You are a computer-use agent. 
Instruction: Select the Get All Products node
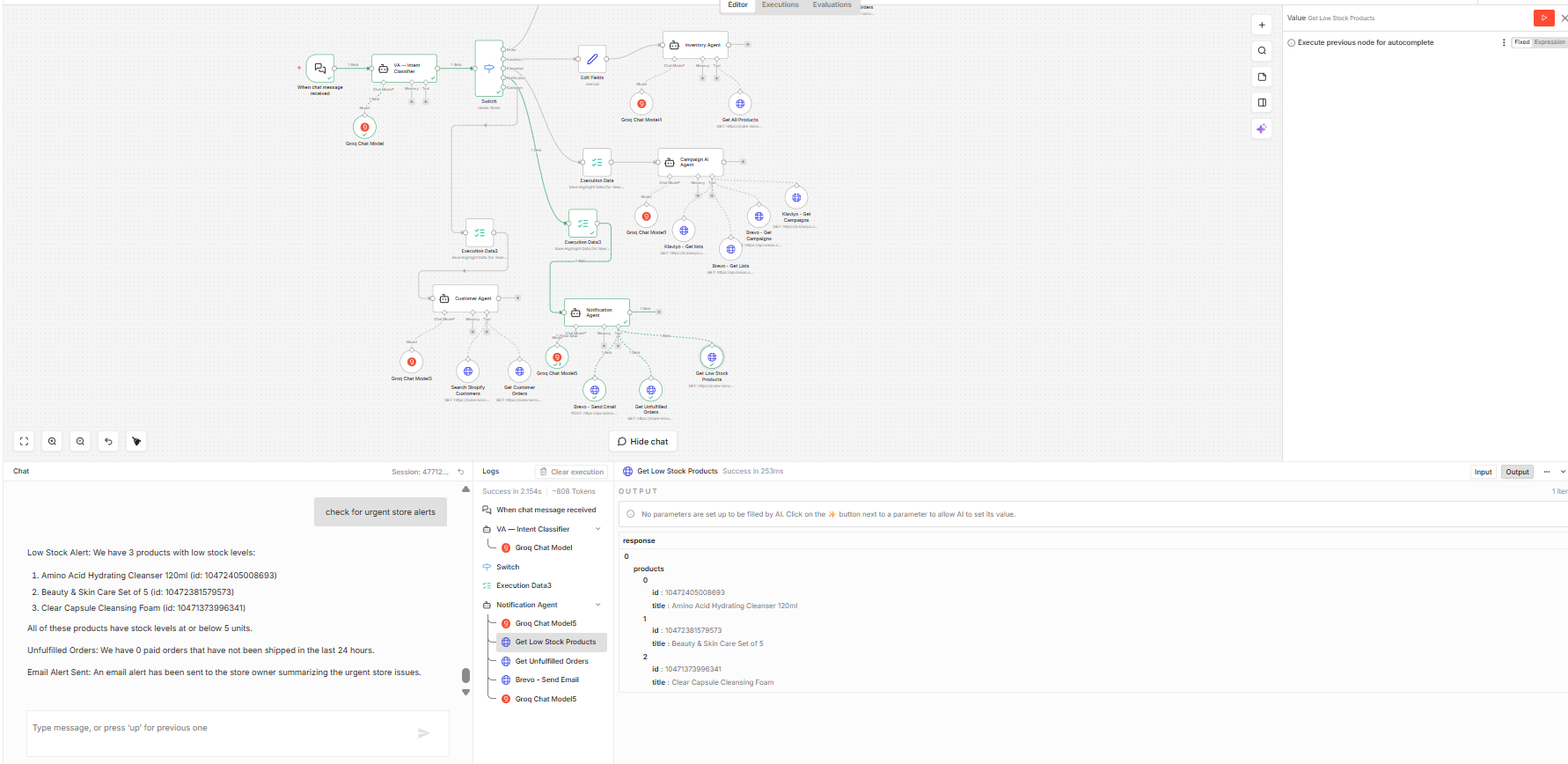click(740, 104)
